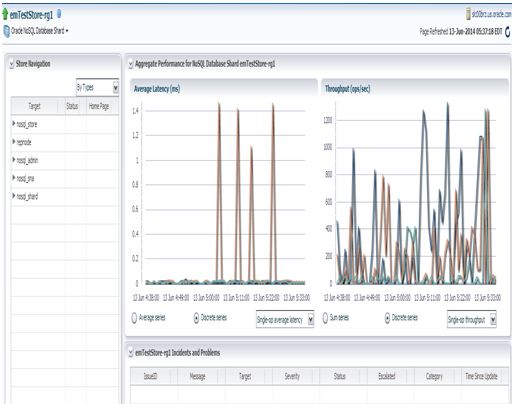Collapse the Incidents and Problems panel

coord(131,353)
